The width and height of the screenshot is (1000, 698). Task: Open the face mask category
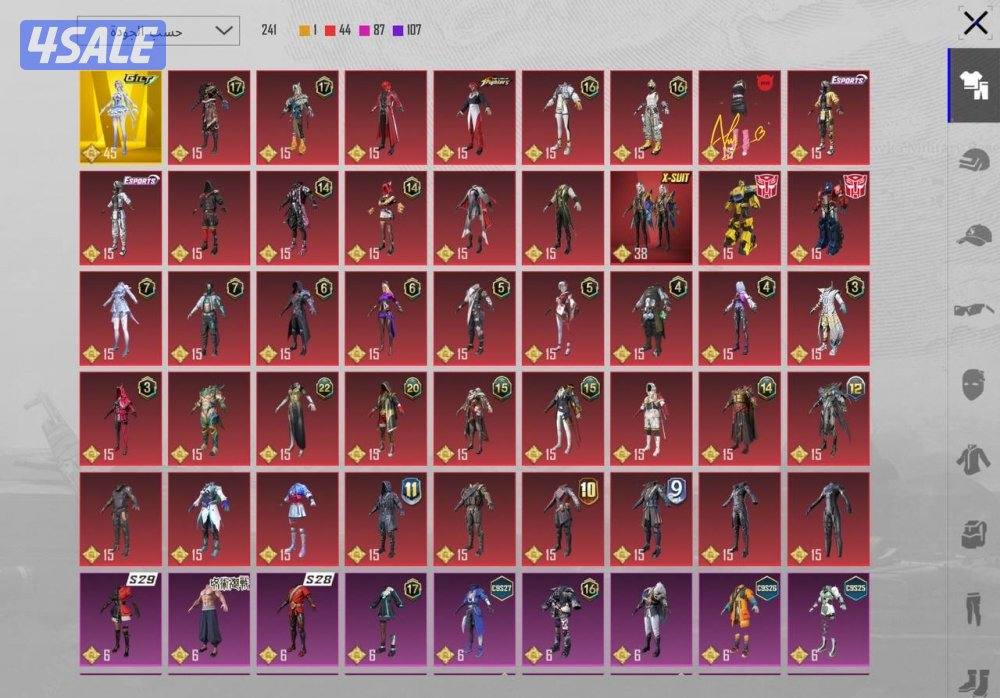point(974,385)
